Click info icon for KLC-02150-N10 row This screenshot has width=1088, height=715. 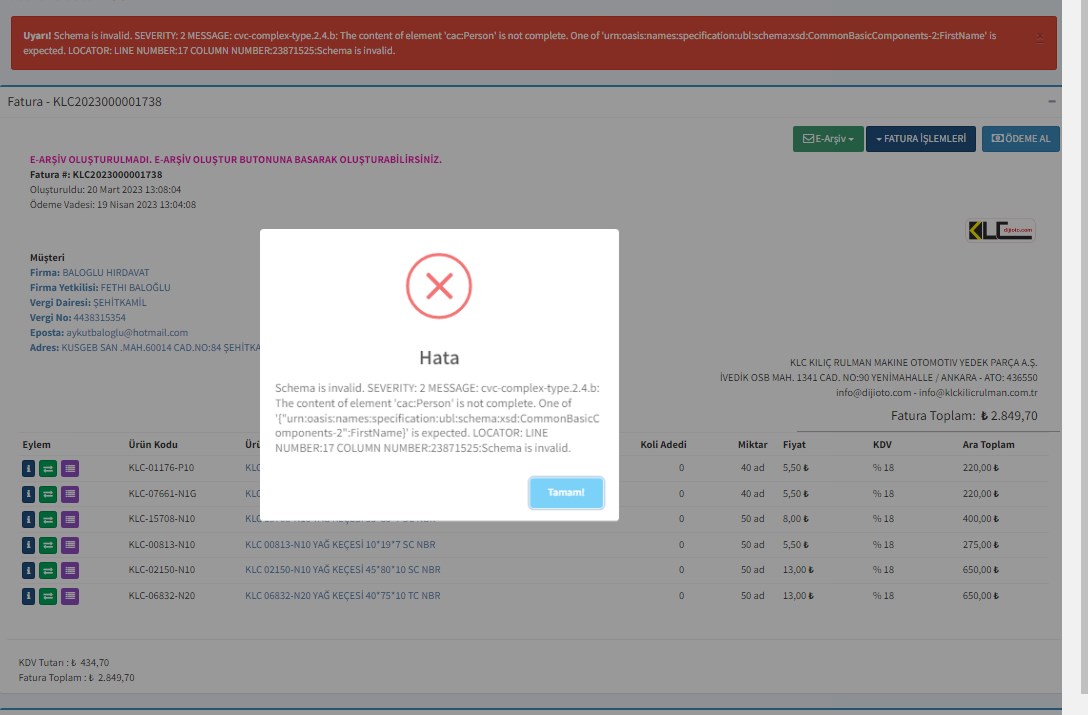tap(28, 570)
